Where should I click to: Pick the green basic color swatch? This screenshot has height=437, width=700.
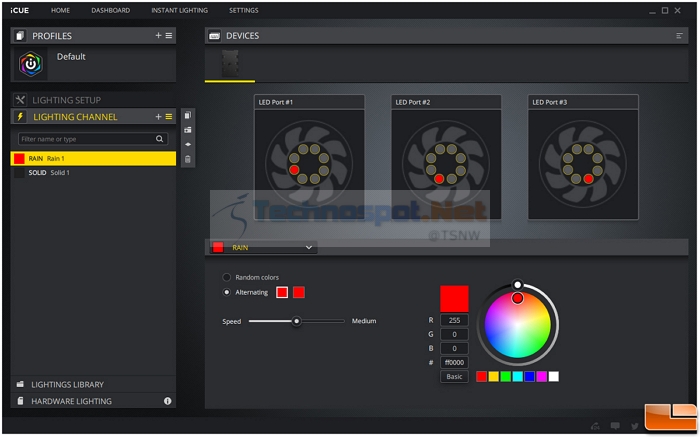tap(505, 376)
